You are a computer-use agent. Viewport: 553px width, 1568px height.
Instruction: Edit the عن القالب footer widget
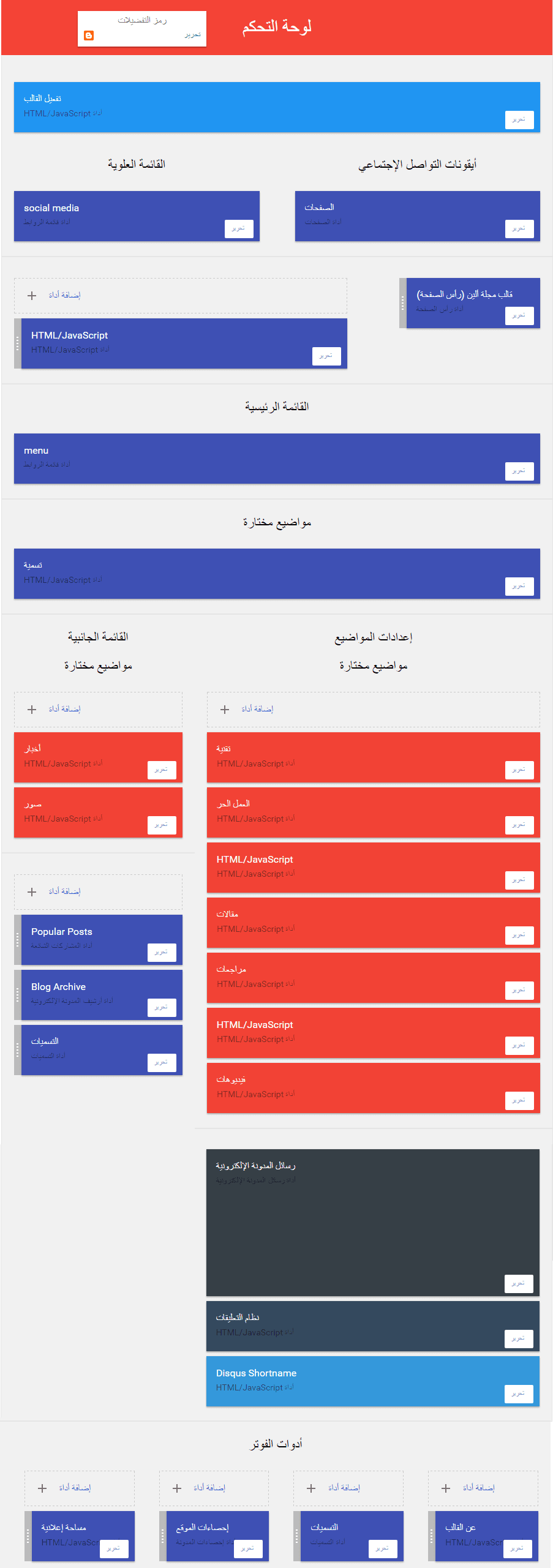coord(518,1549)
